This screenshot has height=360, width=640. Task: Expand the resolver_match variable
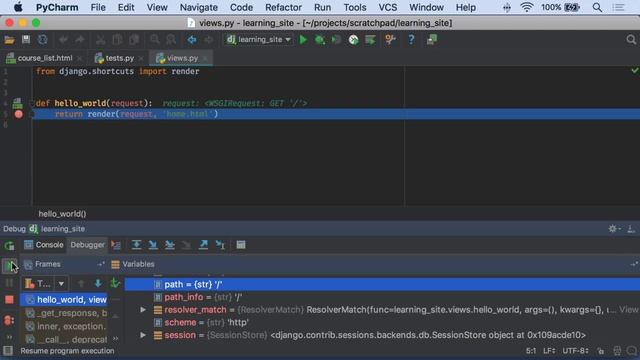click(143, 310)
